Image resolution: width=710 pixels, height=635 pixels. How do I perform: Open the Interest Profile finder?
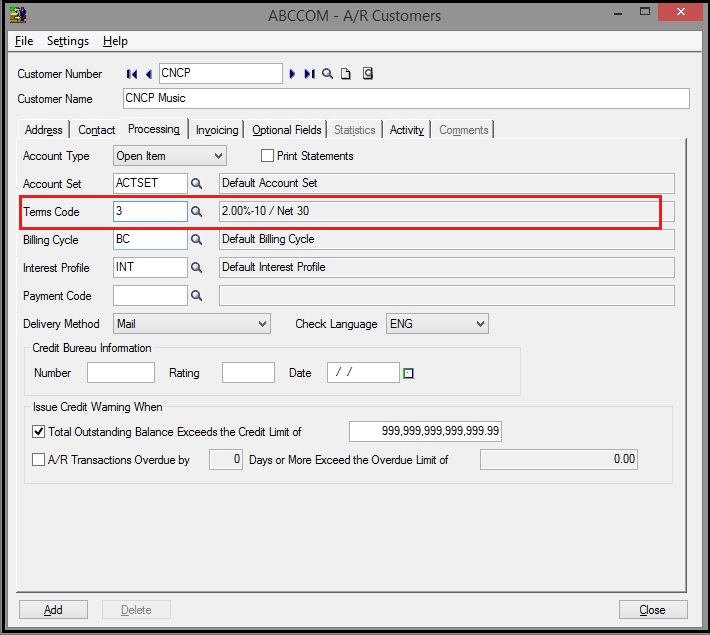[x=196, y=268]
